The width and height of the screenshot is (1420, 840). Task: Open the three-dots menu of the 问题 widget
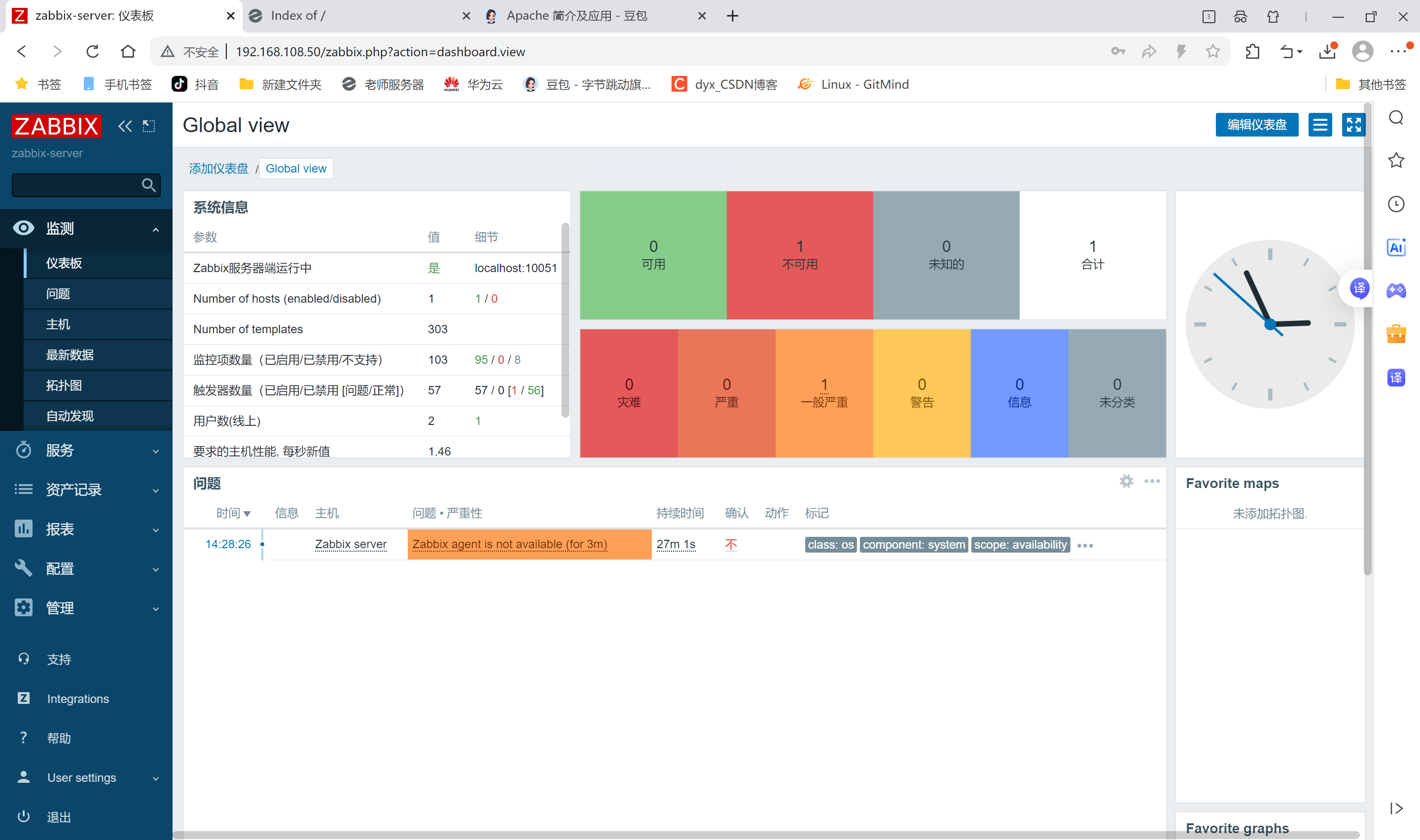click(x=1152, y=481)
